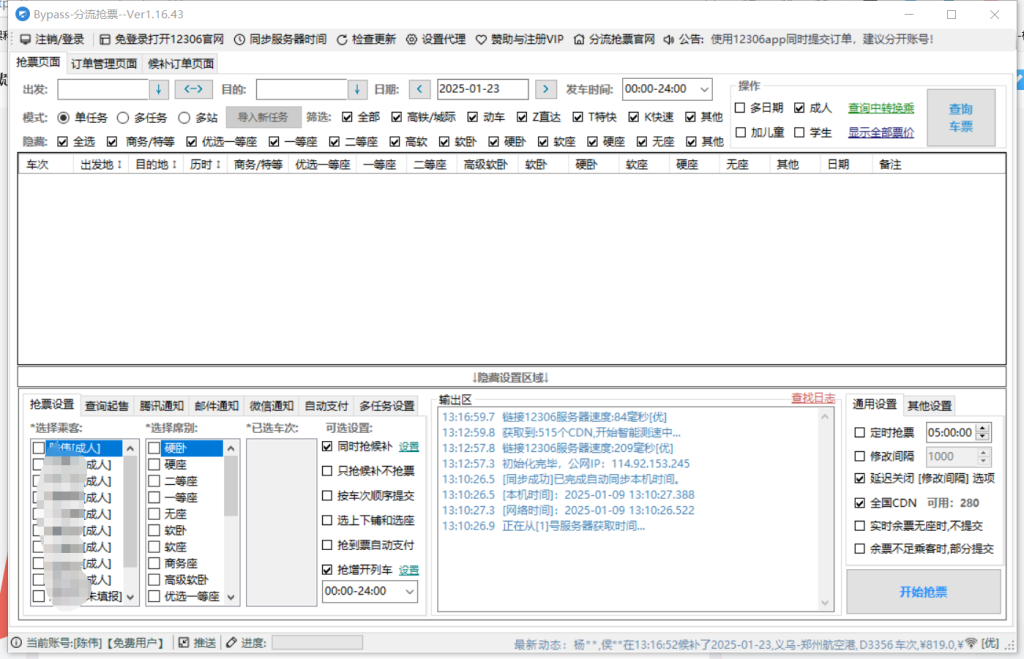This screenshot has width=1024, height=659.
Task: Enable 只抢候补不抢票 checkbox
Action: [x=327, y=471]
